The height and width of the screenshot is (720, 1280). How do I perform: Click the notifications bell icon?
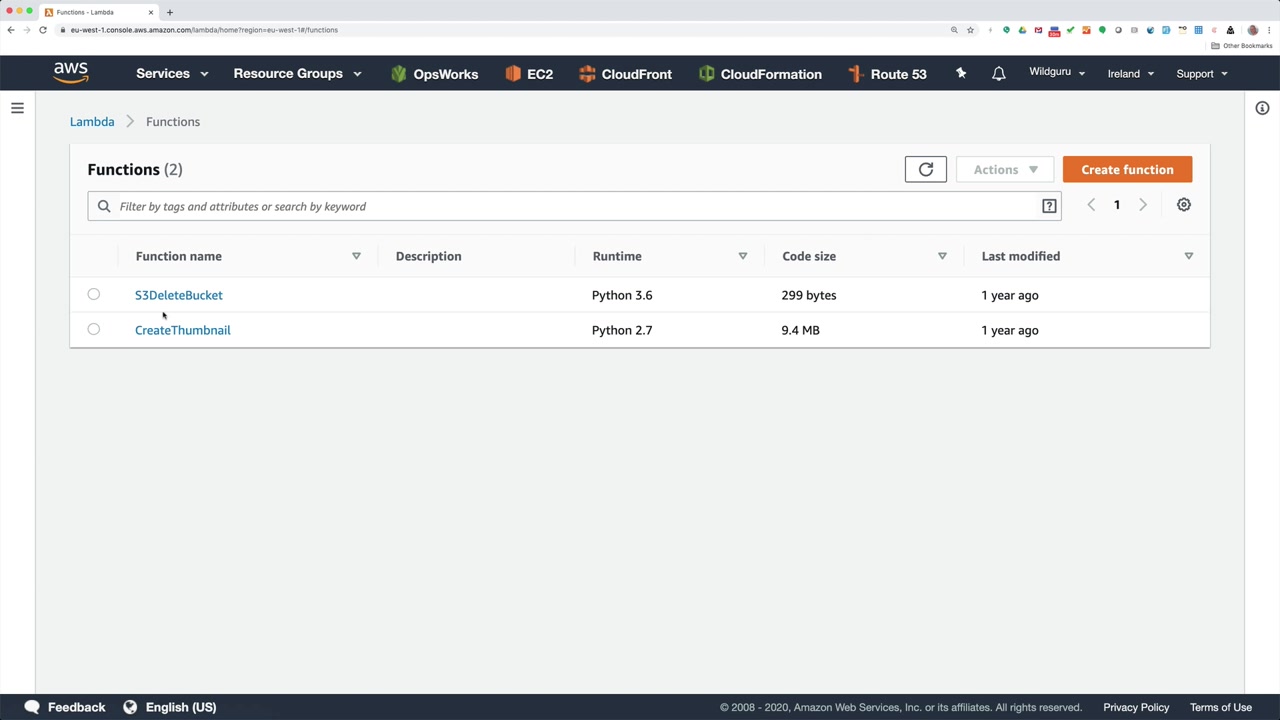[998, 74]
